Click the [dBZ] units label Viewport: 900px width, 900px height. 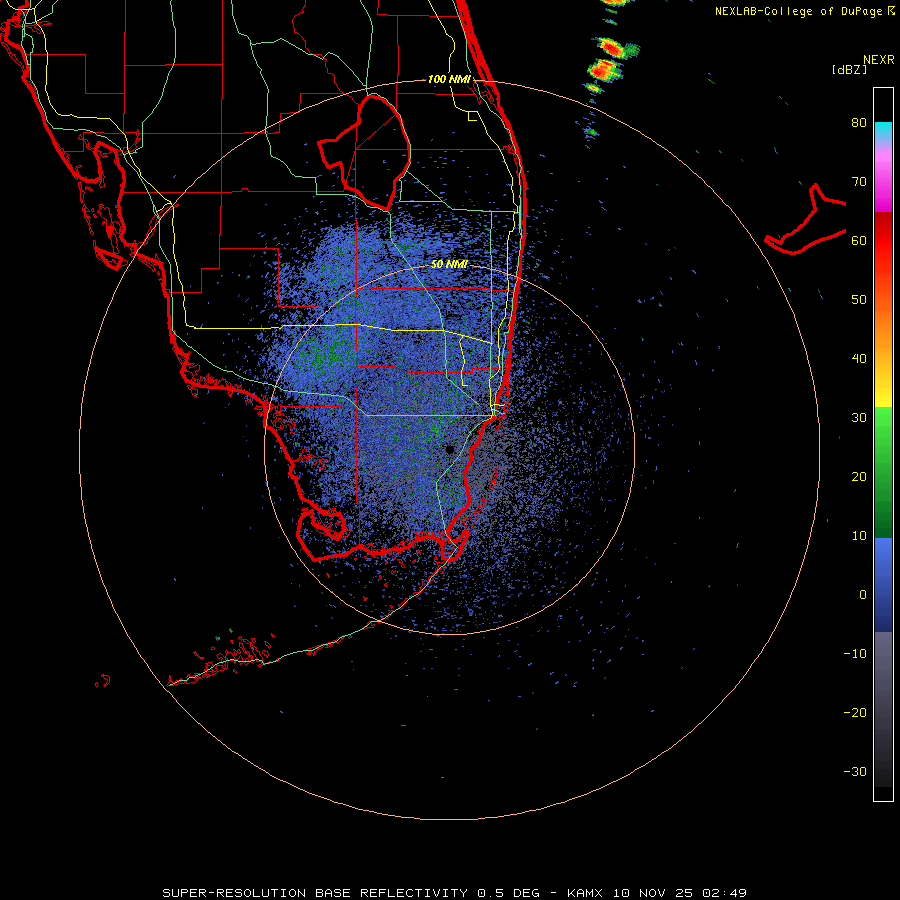click(x=849, y=70)
